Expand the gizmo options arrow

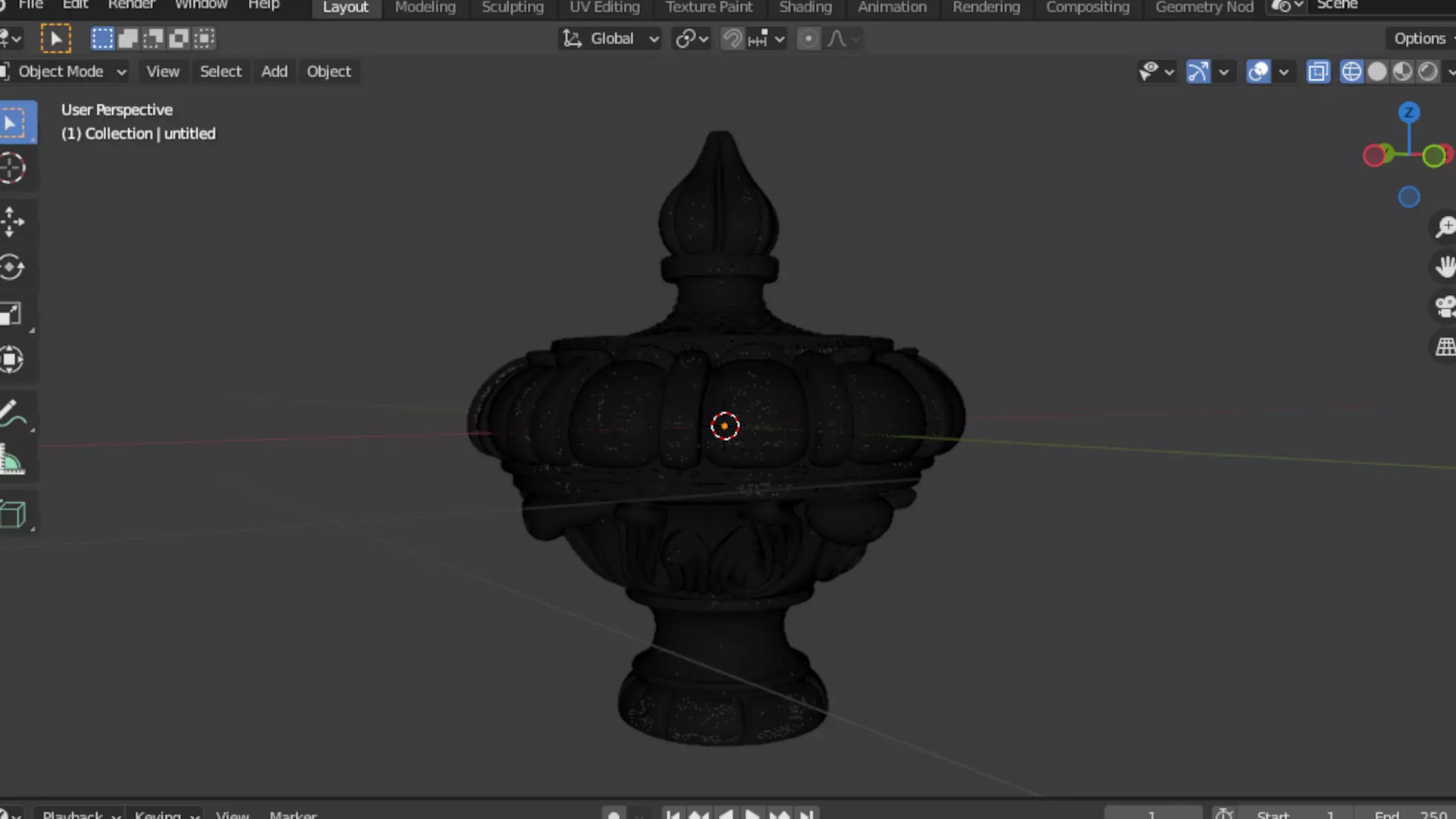point(1223,71)
